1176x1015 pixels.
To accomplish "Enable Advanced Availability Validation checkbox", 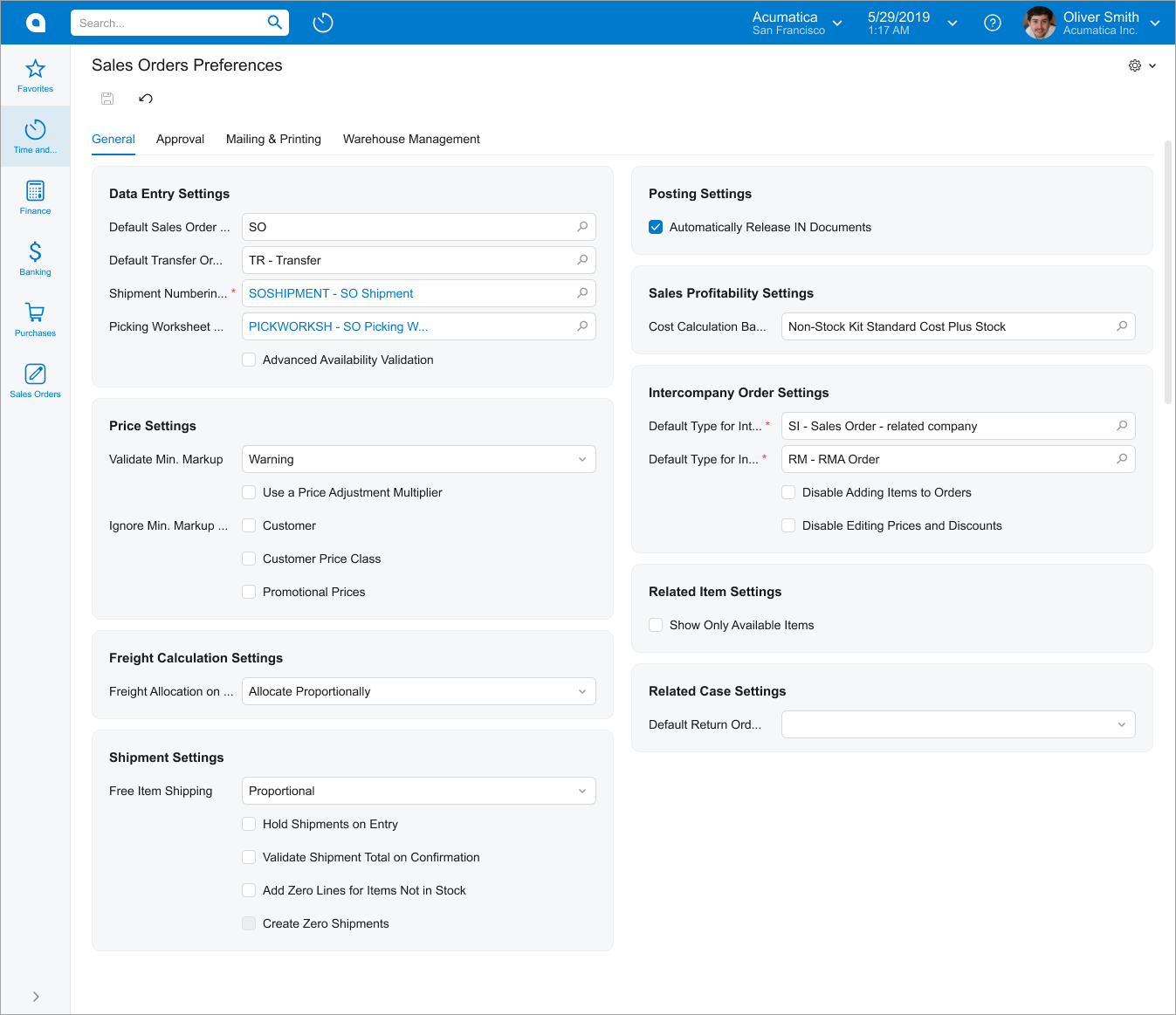I will click(x=249, y=360).
